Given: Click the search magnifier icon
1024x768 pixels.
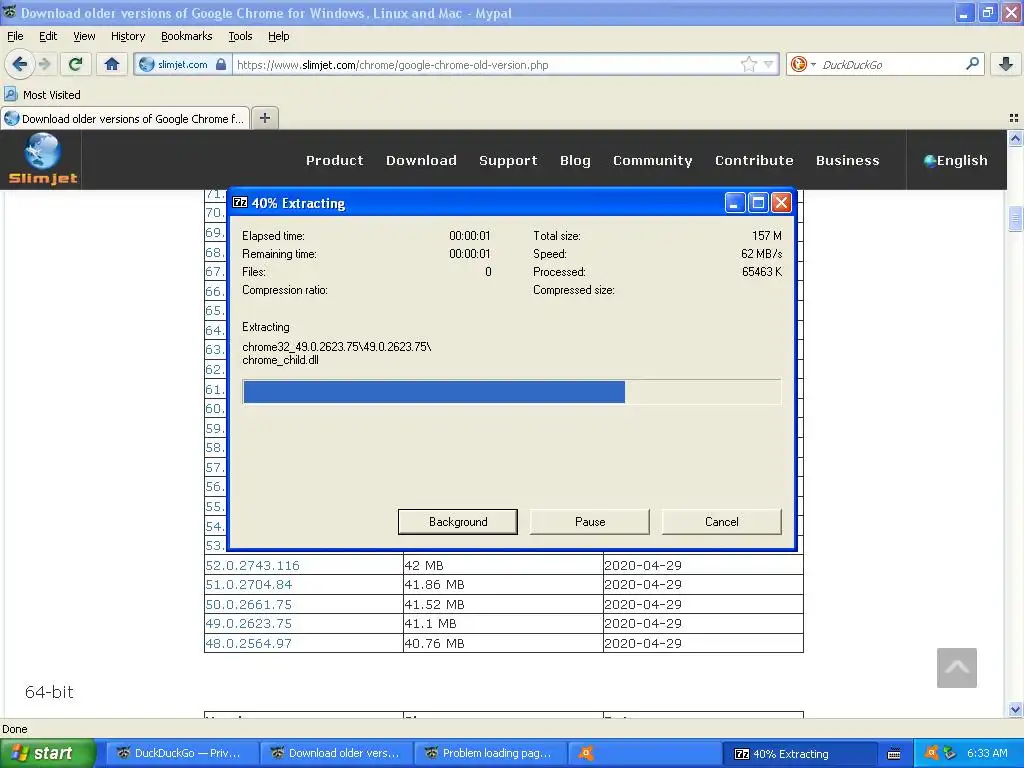Looking at the screenshot, I should click(x=972, y=64).
